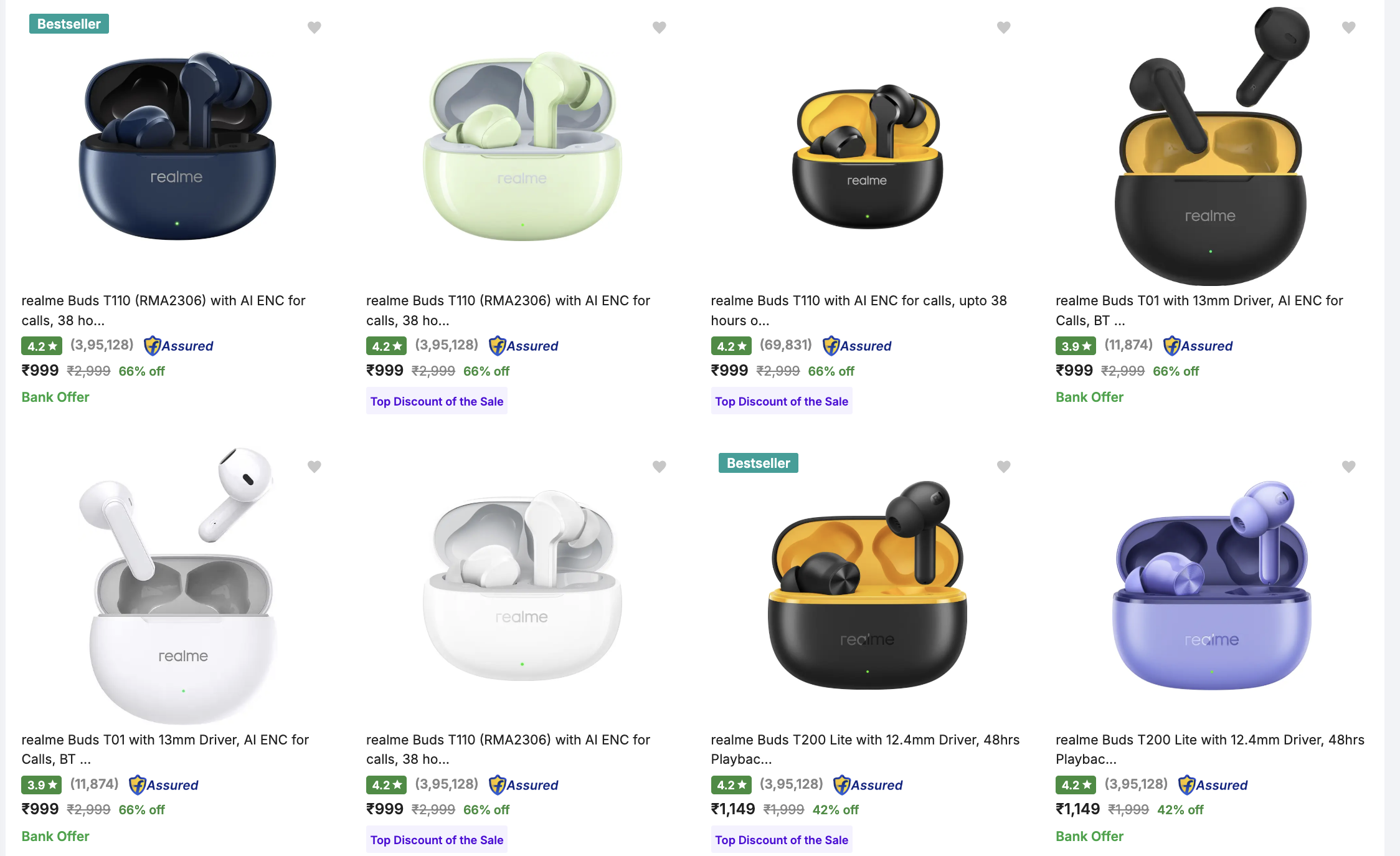Click Assured badge on black Buds T01
This screenshot has width=1400, height=856.
(x=1198, y=346)
